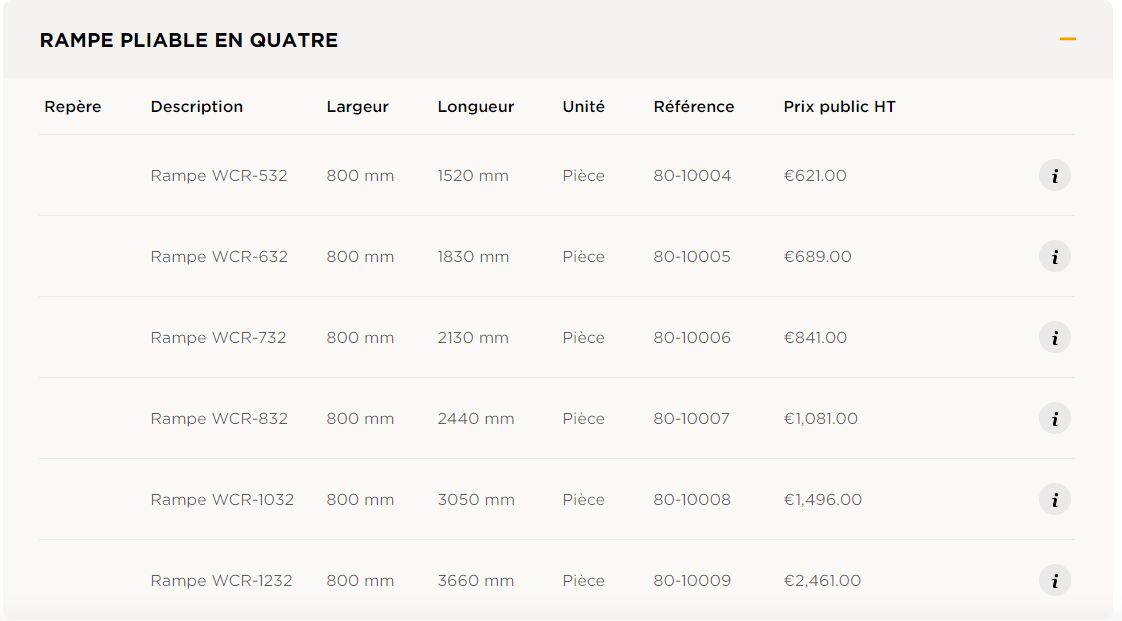
Task: Open info icon for Rampe WCR-632
Action: (x=1054, y=257)
